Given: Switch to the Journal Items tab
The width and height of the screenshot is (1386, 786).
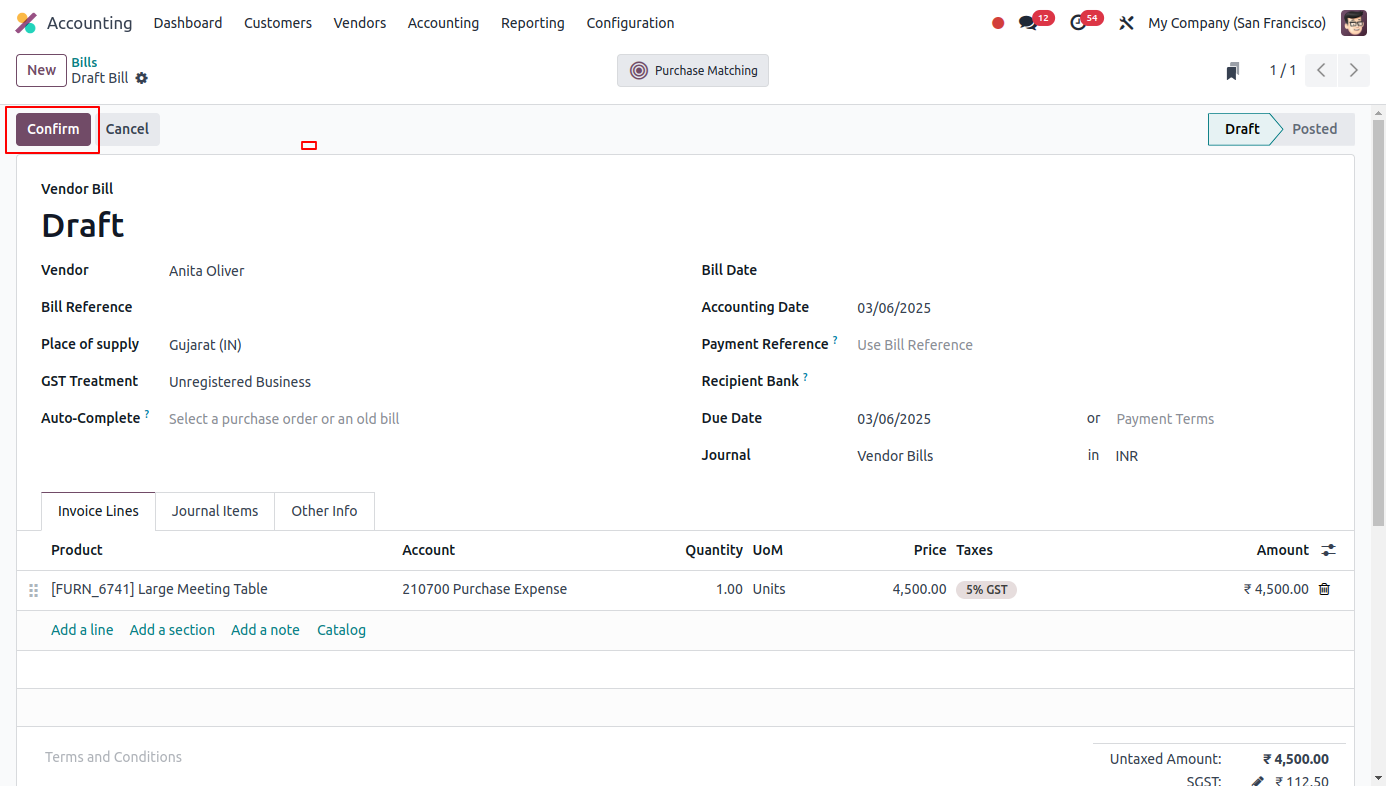Looking at the screenshot, I should [x=214, y=511].
